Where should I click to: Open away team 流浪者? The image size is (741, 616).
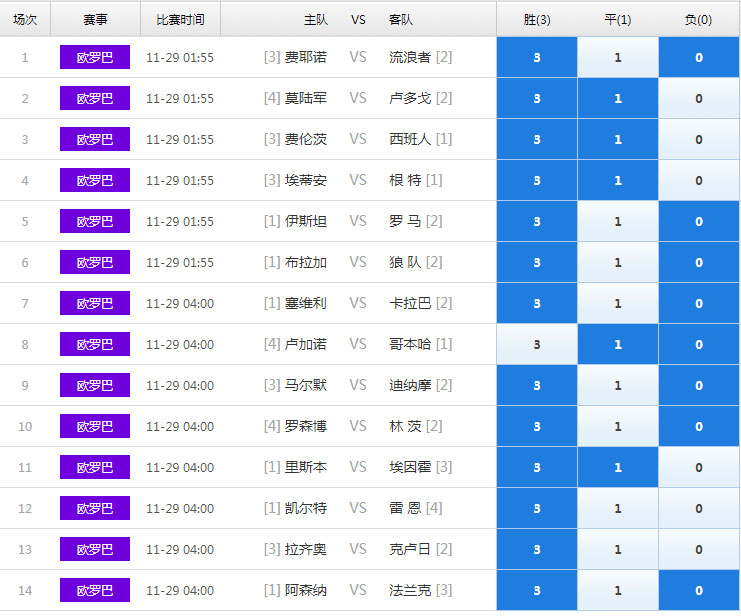pos(410,57)
